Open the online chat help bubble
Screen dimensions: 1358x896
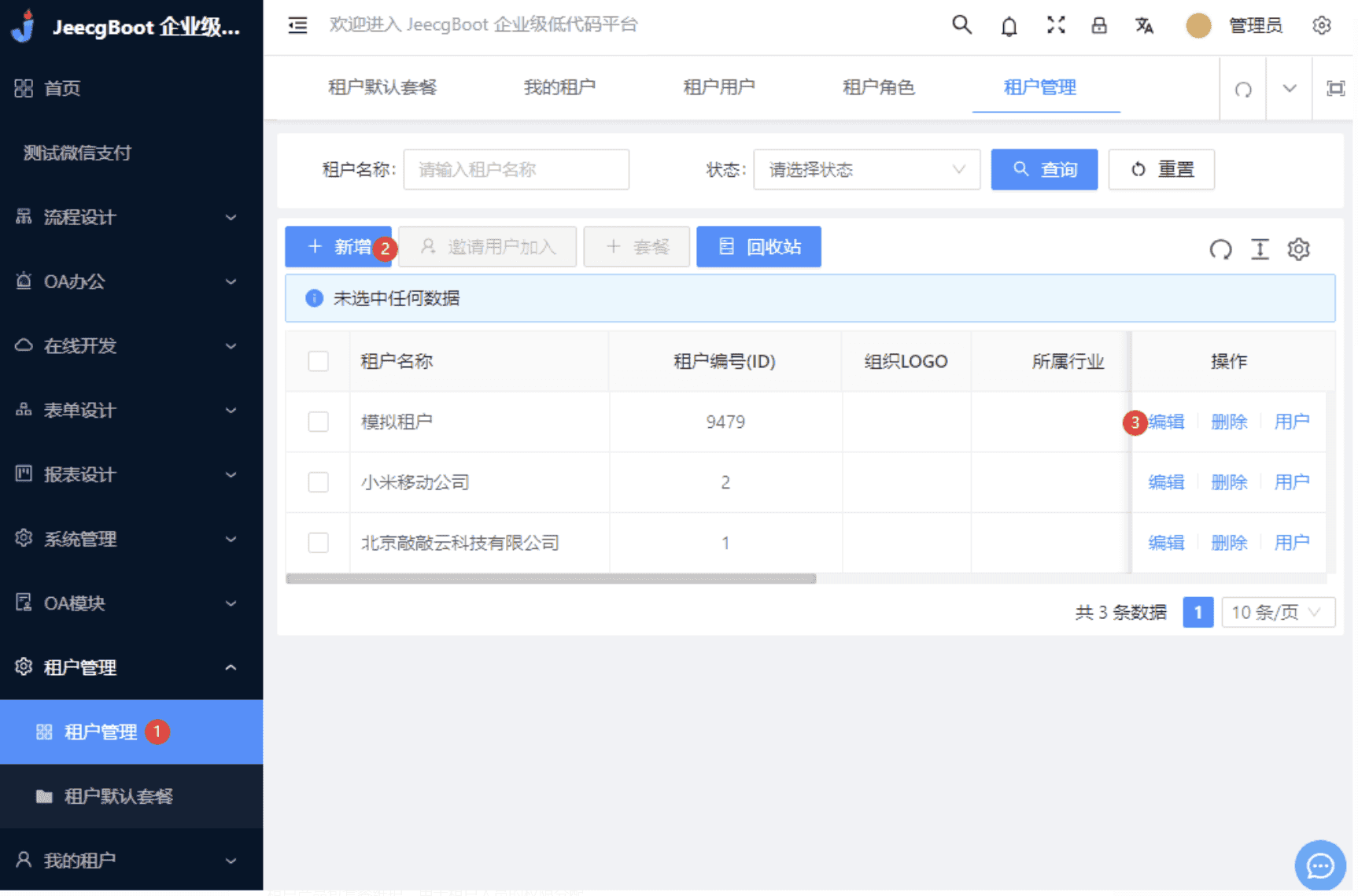1319,866
